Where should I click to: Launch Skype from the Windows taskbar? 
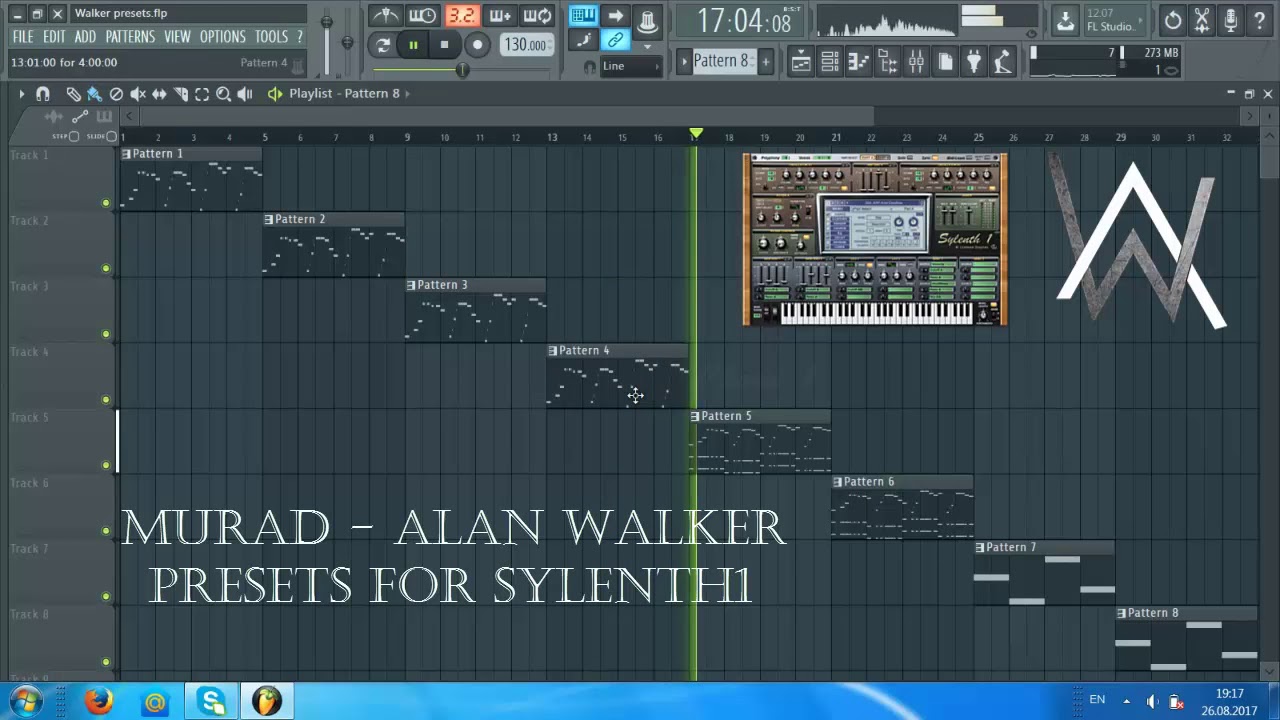tap(212, 701)
